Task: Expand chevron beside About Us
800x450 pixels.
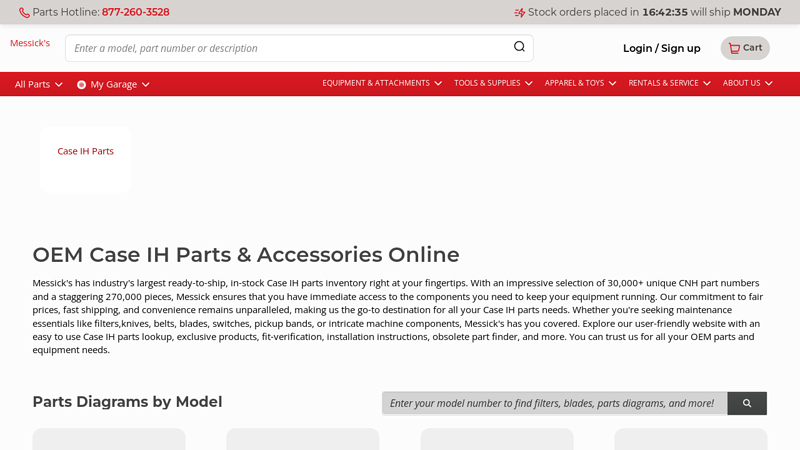Action: tap(768, 83)
